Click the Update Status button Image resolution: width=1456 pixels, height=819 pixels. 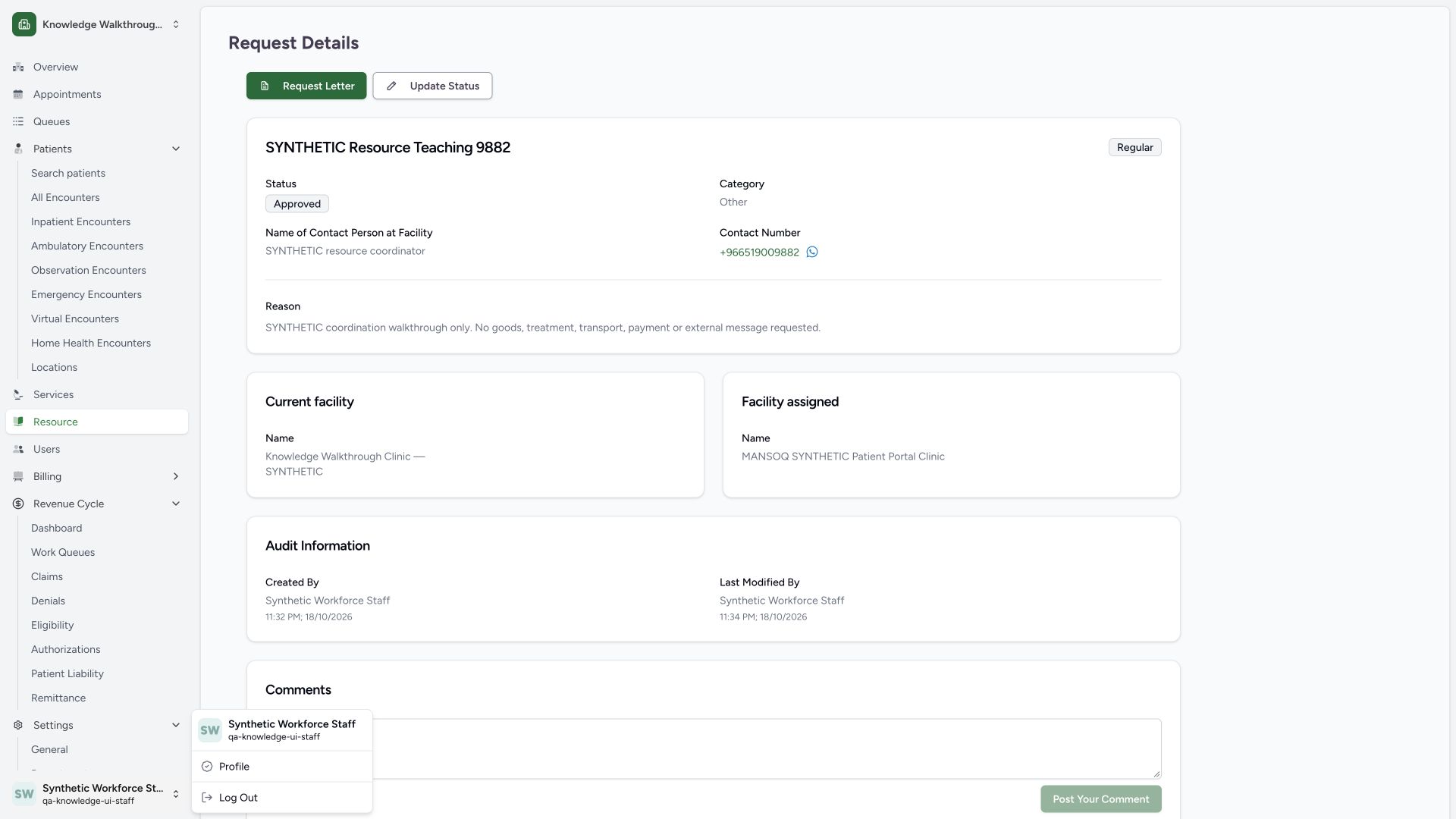(432, 86)
